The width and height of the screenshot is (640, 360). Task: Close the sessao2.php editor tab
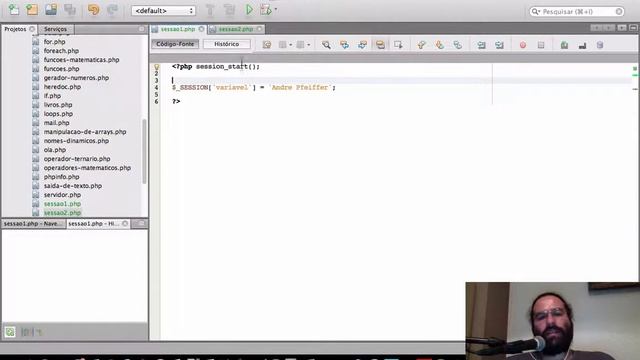pos(260,29)
